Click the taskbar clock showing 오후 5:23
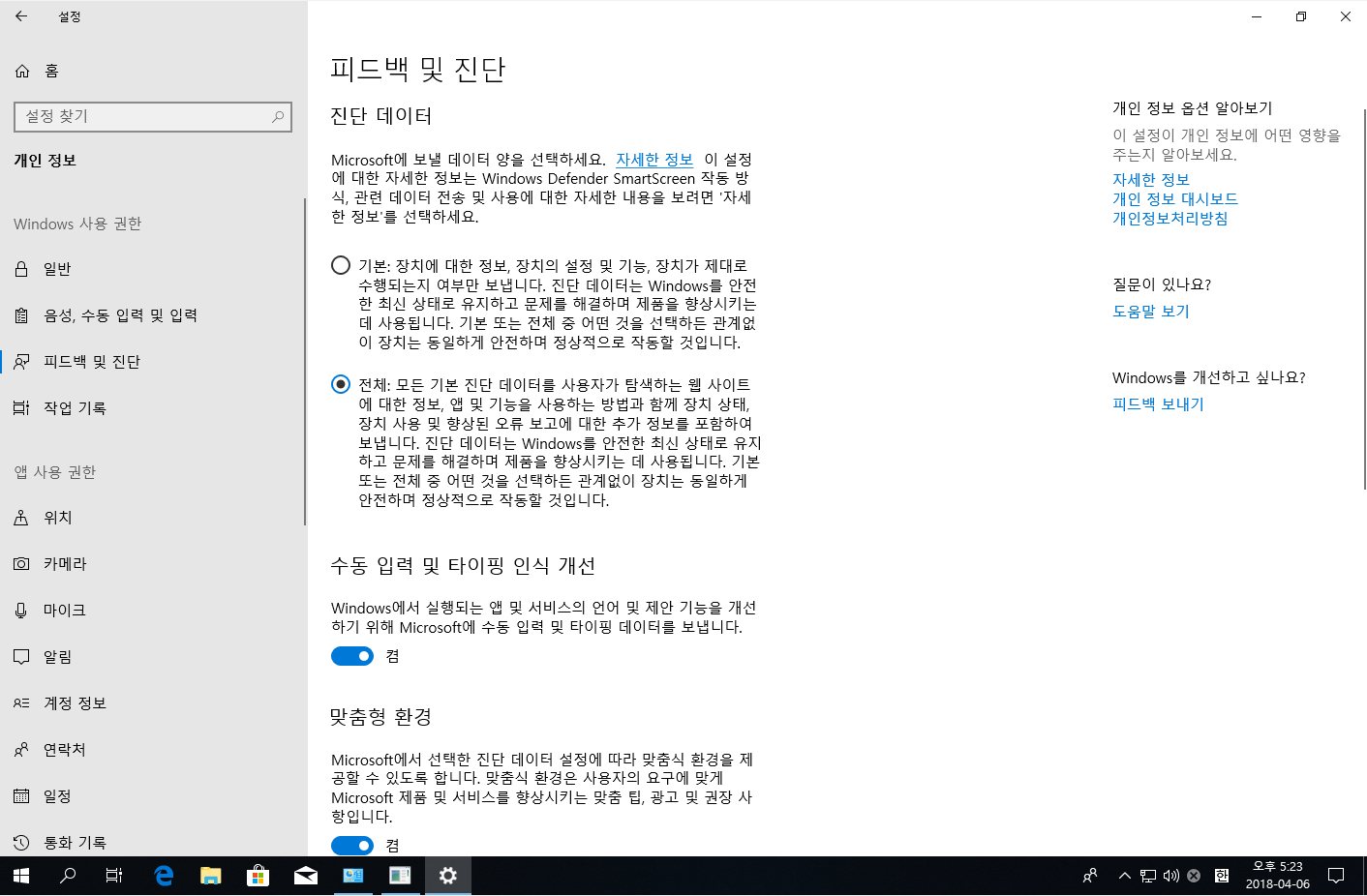The width and height of the screenshot is (1367, 896). coord(1278,876)
